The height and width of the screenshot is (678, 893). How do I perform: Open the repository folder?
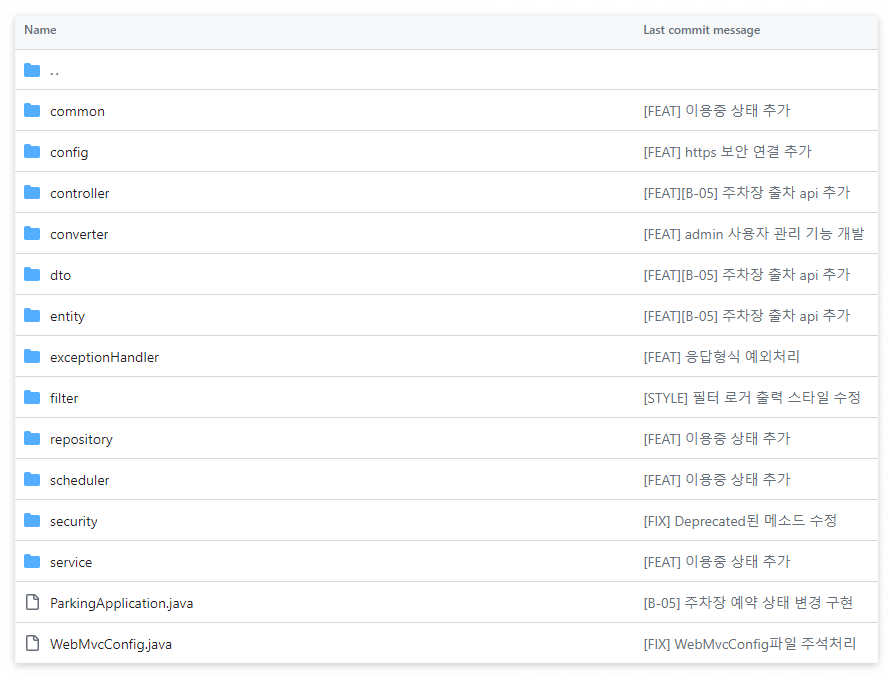click(x=81, y=440)
